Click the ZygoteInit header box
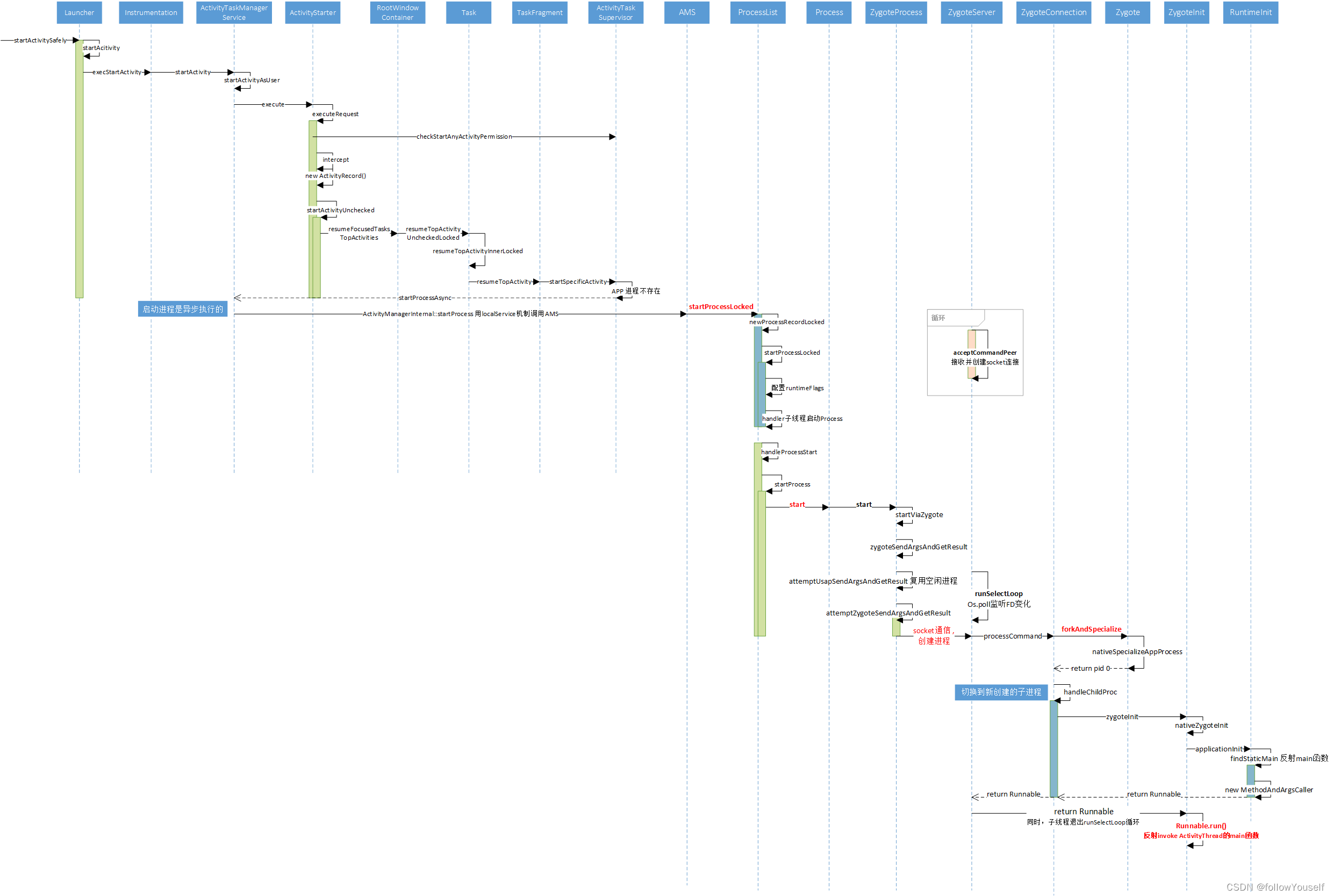1333x896 pixels. click(x=1186, y=12)
